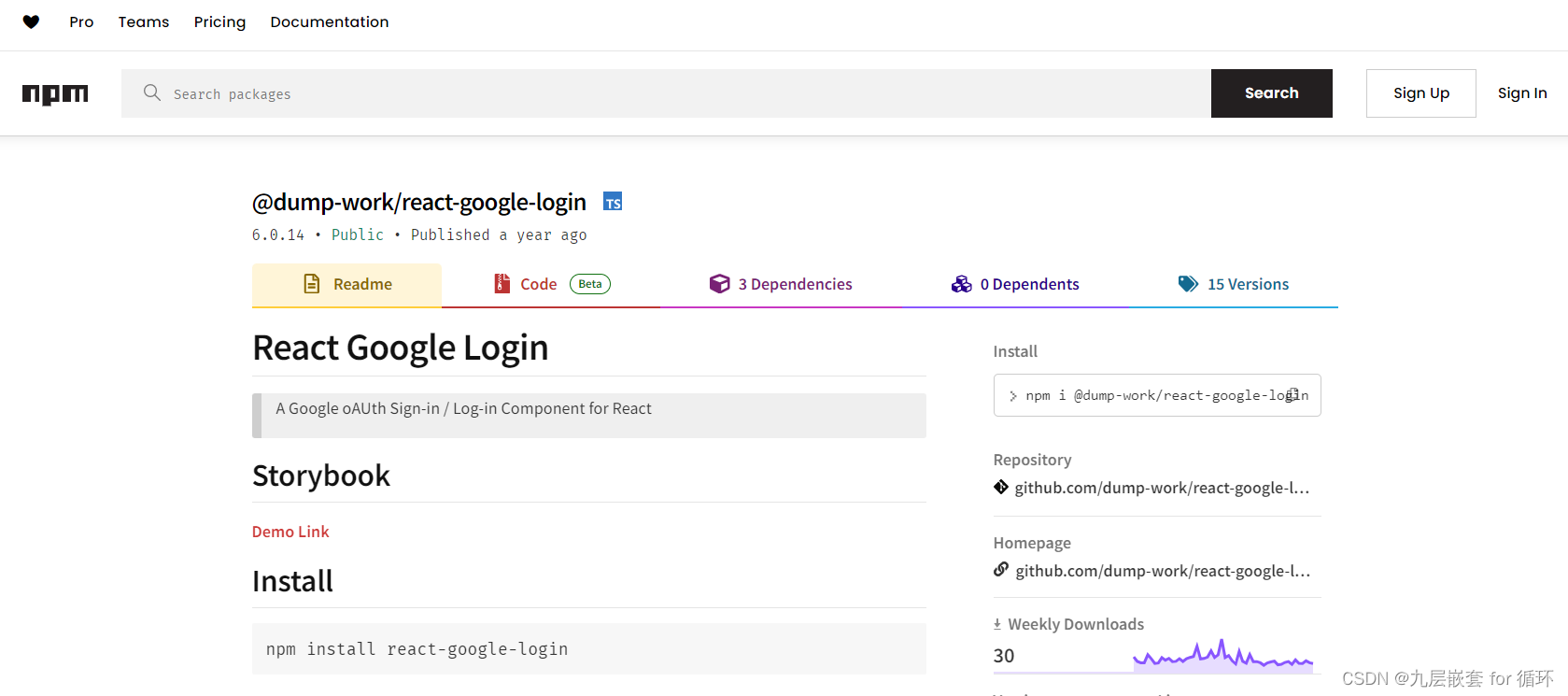1568x696 pixels.
Task: Open the Repository github.com link
Action: click(1162, 488)
